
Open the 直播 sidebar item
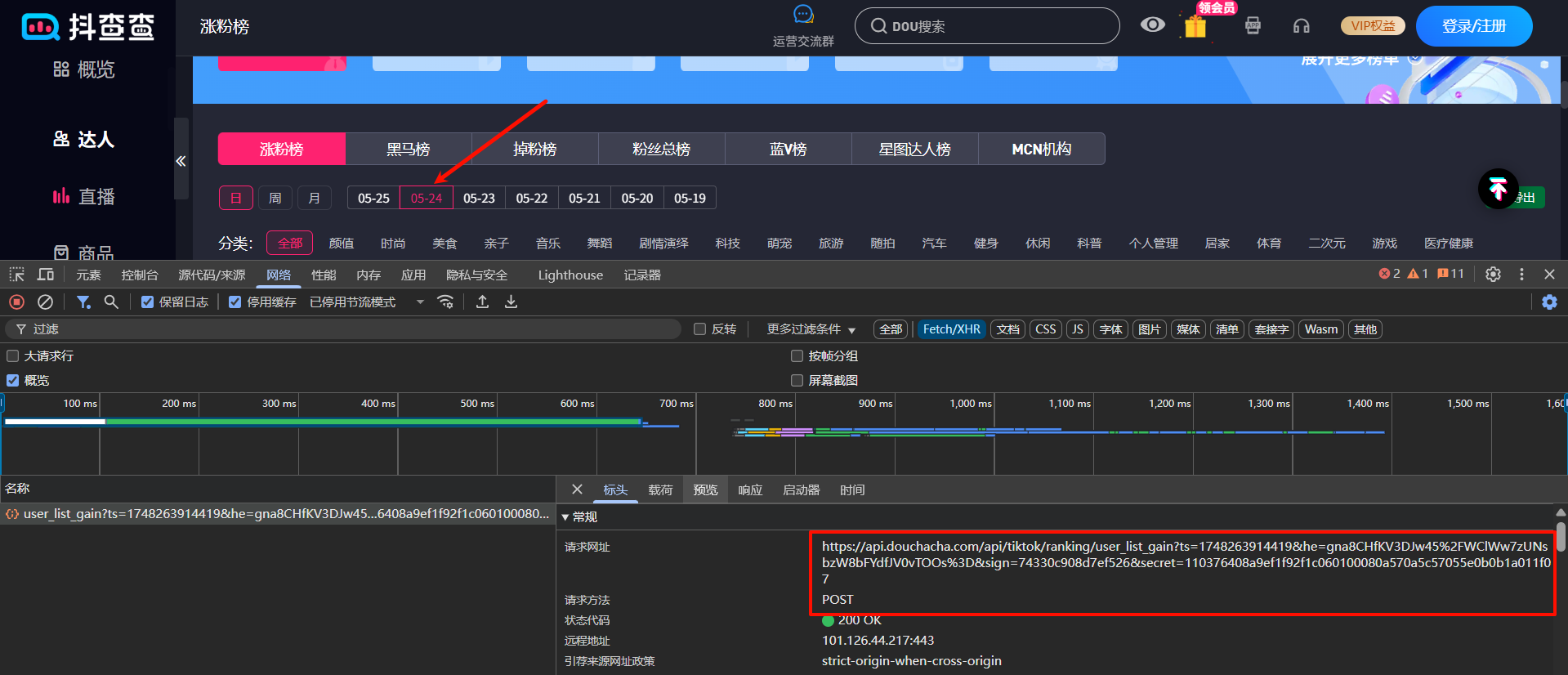(84, 197)
